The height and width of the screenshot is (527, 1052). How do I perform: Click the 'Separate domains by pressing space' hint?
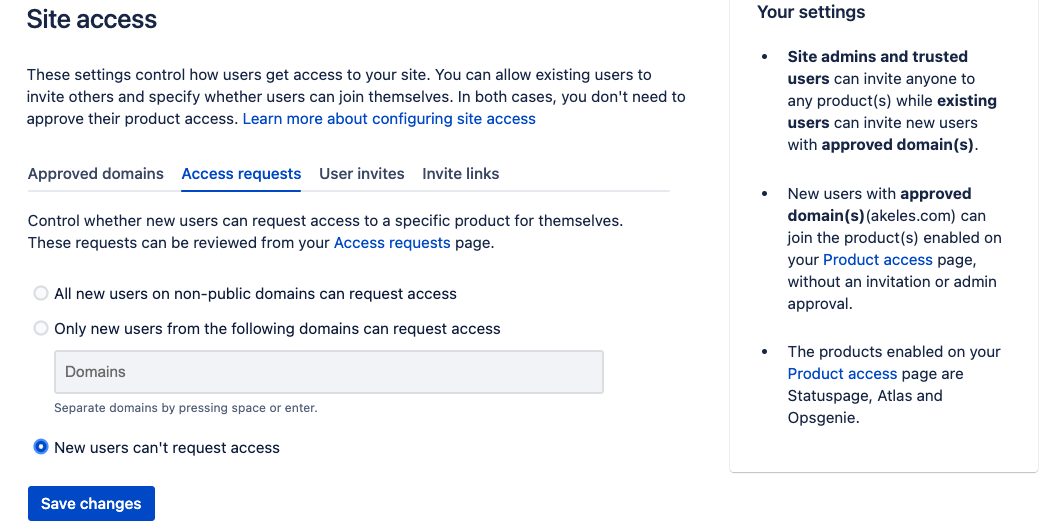point(186,408)
